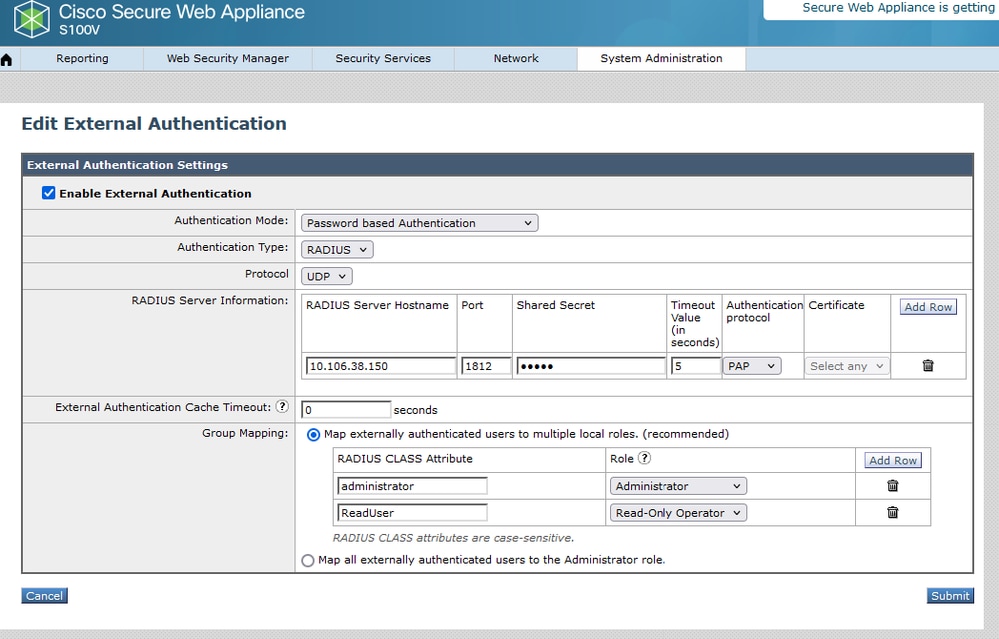
Task: Click the Shared Secret column header
Action: pyautogui.click(x=556, y=305)
